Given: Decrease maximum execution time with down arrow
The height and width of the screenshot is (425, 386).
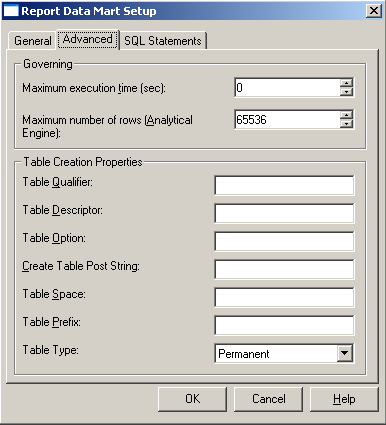Looking at the screenshot, I should (347, 92).
